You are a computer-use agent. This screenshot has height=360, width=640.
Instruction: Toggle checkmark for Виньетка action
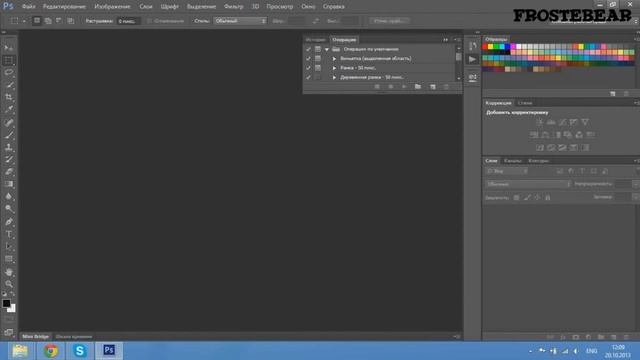tap(308, 58)
